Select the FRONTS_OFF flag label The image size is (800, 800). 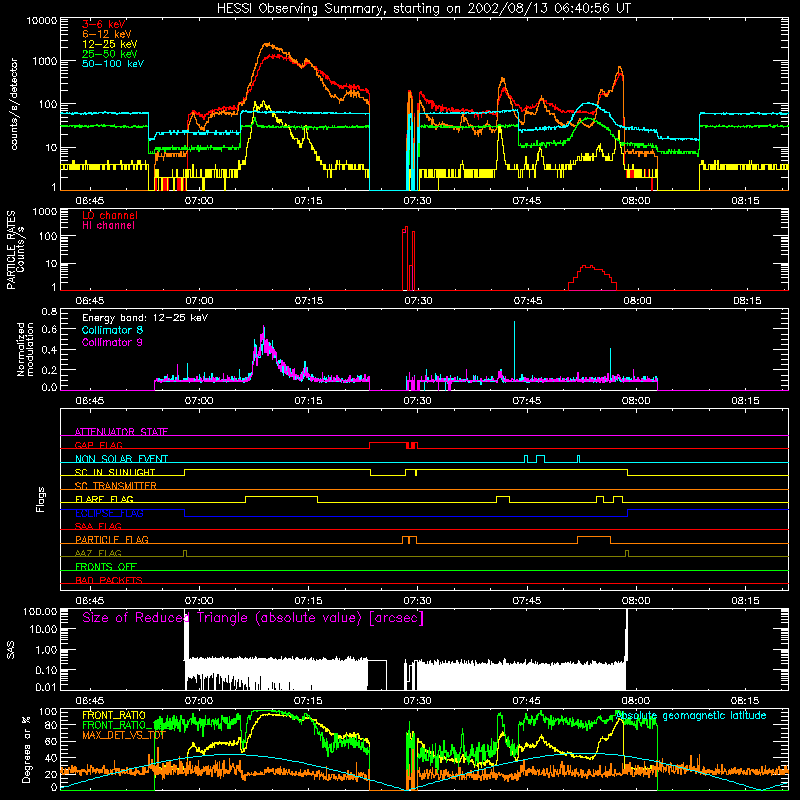click(x=106, y=566)
